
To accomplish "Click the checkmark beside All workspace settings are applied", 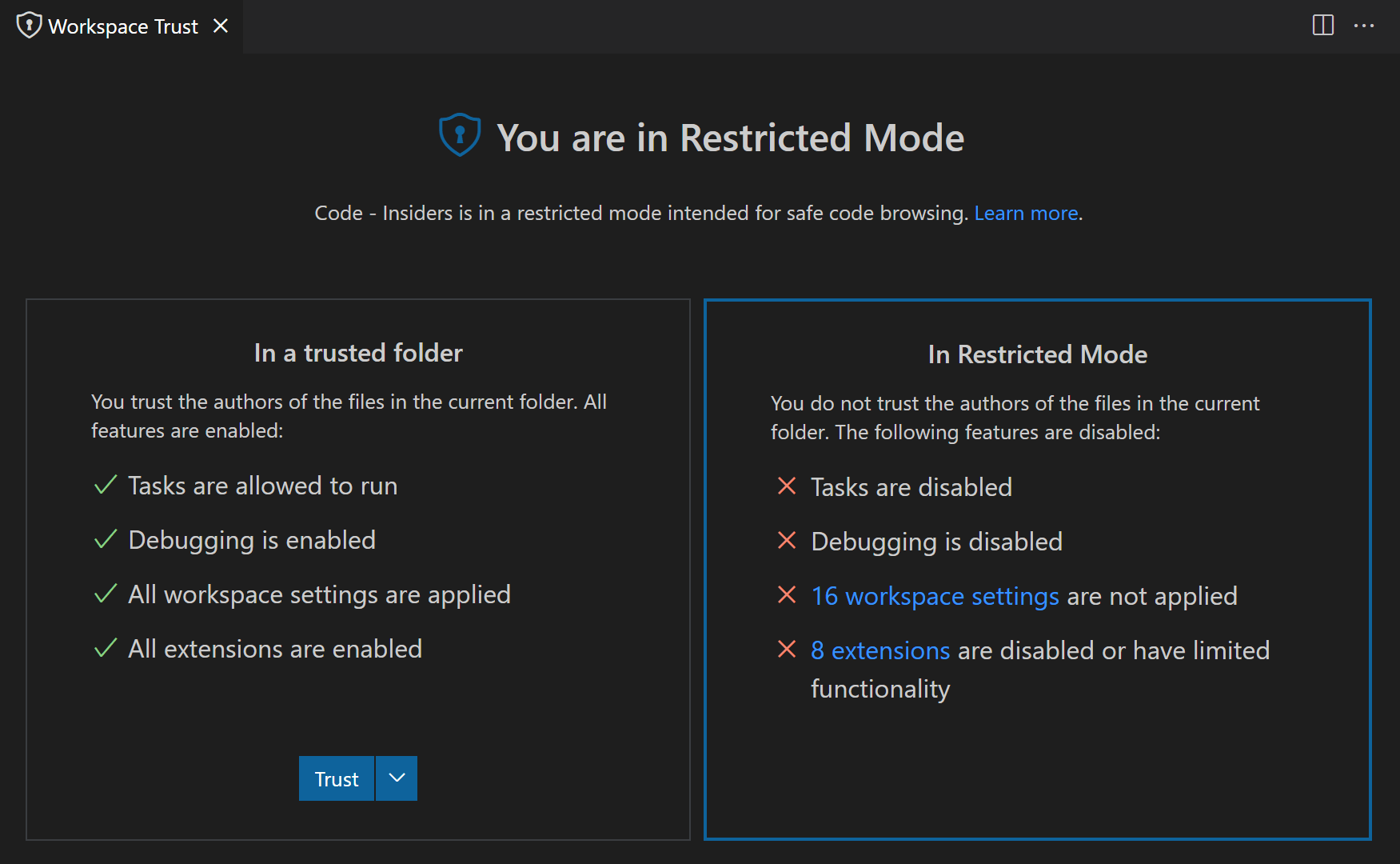I will pyautogui.click(x=106, y=594).
